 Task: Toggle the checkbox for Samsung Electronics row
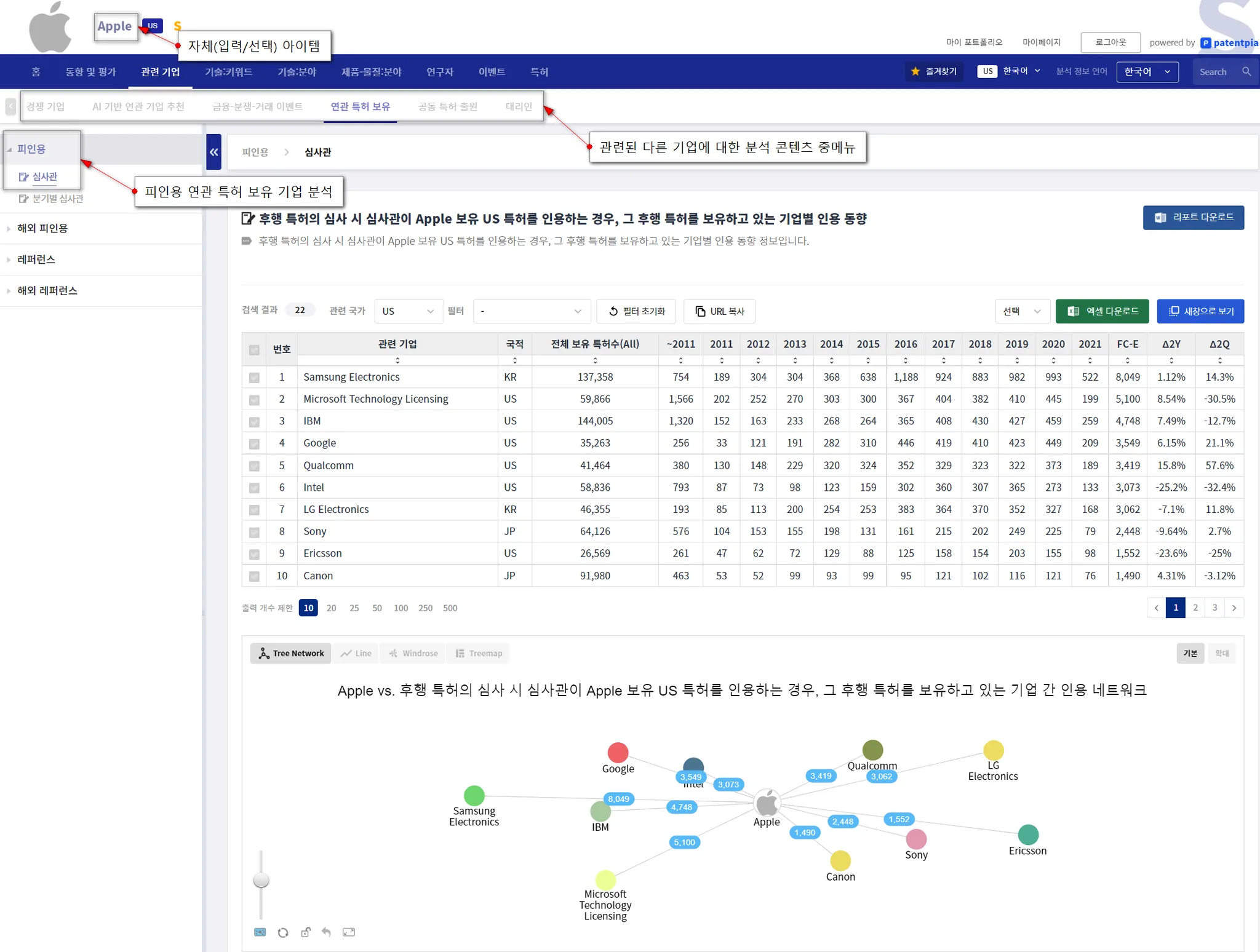click(x=254, y=378)
